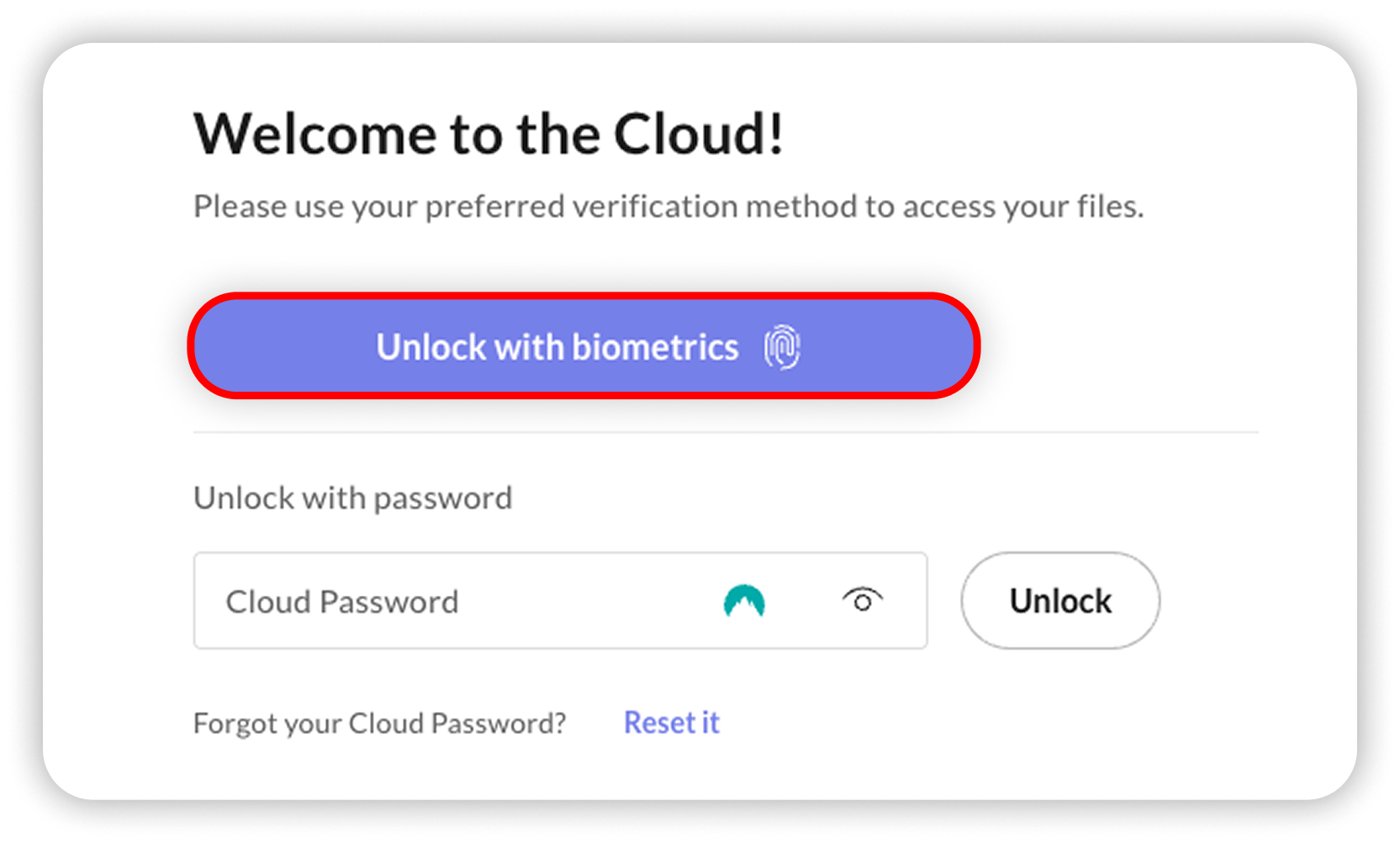Focus the Cloud Password input field

pyautogui.click(x=560, y=600)
